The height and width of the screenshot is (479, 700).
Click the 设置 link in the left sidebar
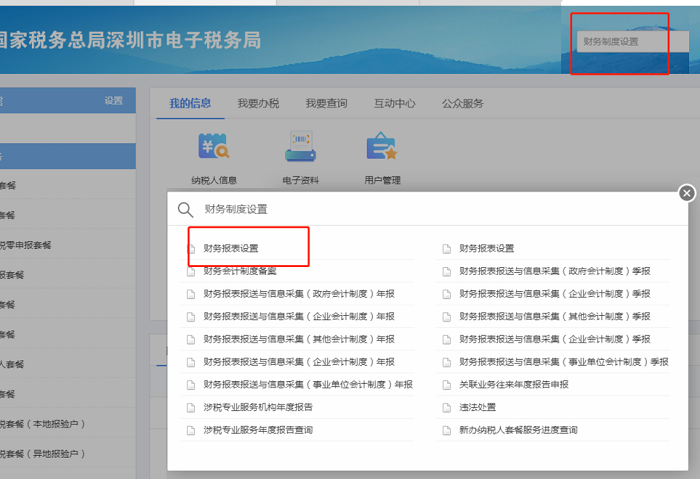113,101
